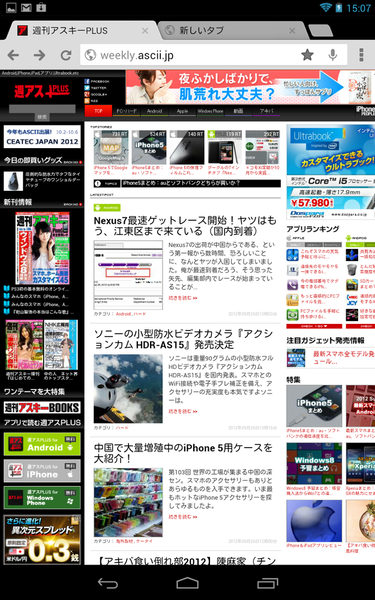Bookmark the page with the star icon
Screen dimensions: 375x600
(x=307, y=55)
